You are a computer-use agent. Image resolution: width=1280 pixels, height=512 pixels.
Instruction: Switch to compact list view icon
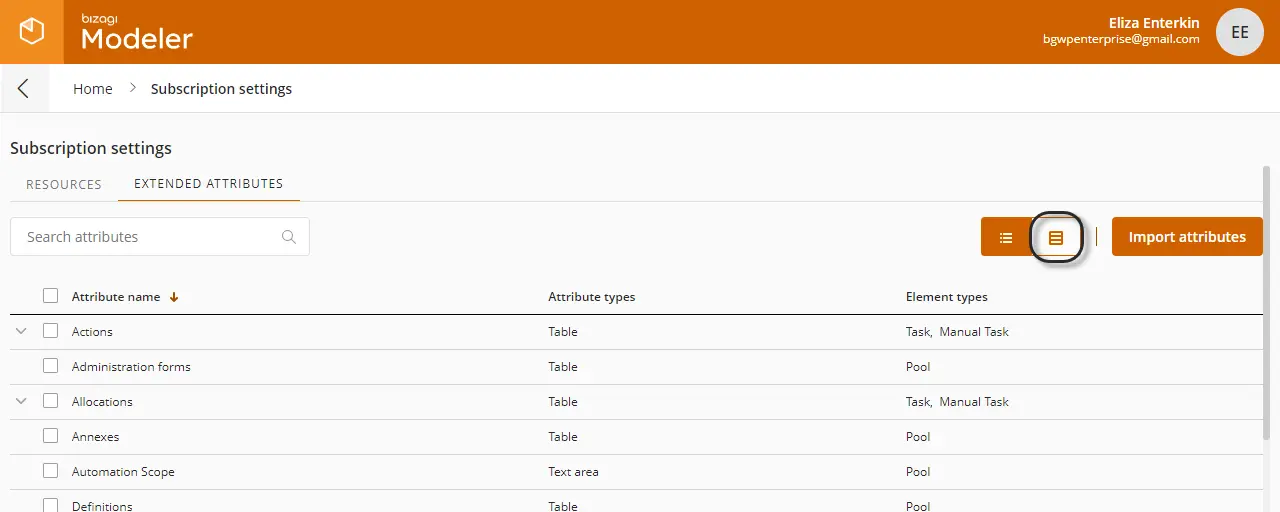[1006, 237]
